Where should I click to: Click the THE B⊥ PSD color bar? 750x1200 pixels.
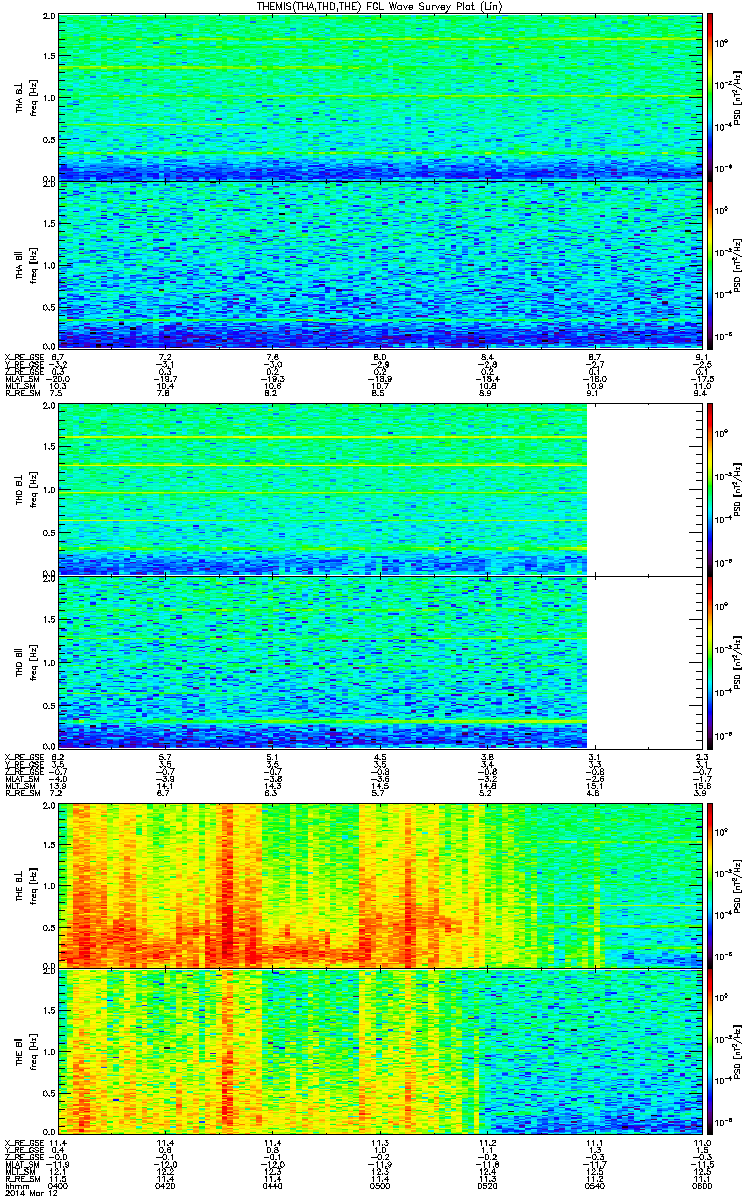pyautogui.click(x=710, y=885)
